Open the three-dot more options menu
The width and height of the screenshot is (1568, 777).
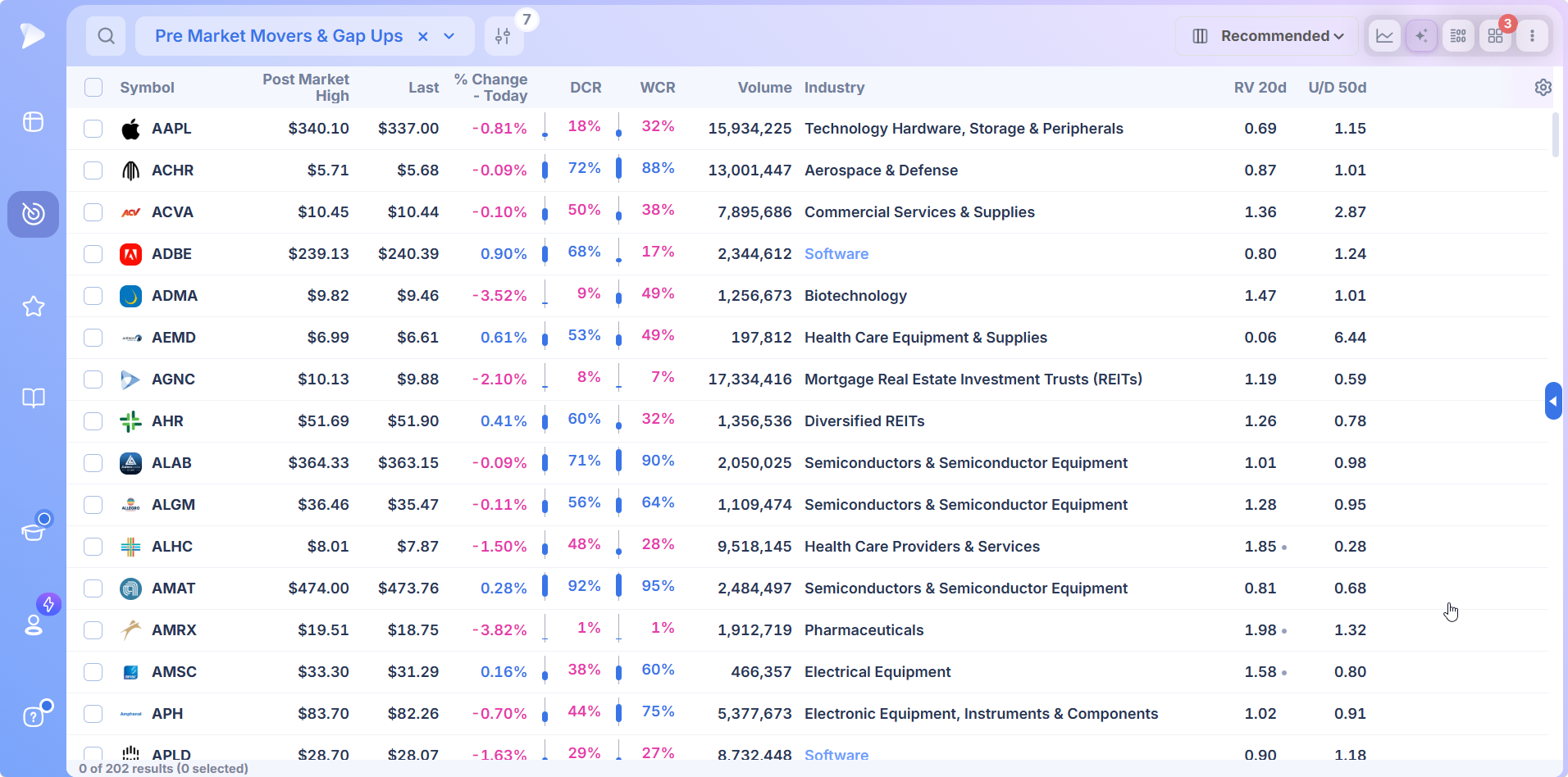[x=1532, y=36]
